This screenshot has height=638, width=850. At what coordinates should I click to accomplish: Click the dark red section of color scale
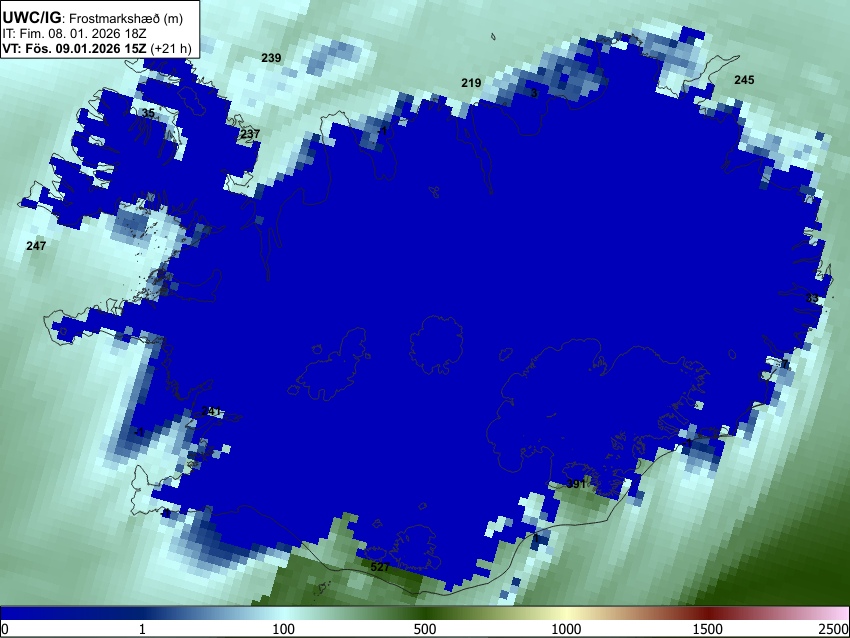[x=707, y=613]
